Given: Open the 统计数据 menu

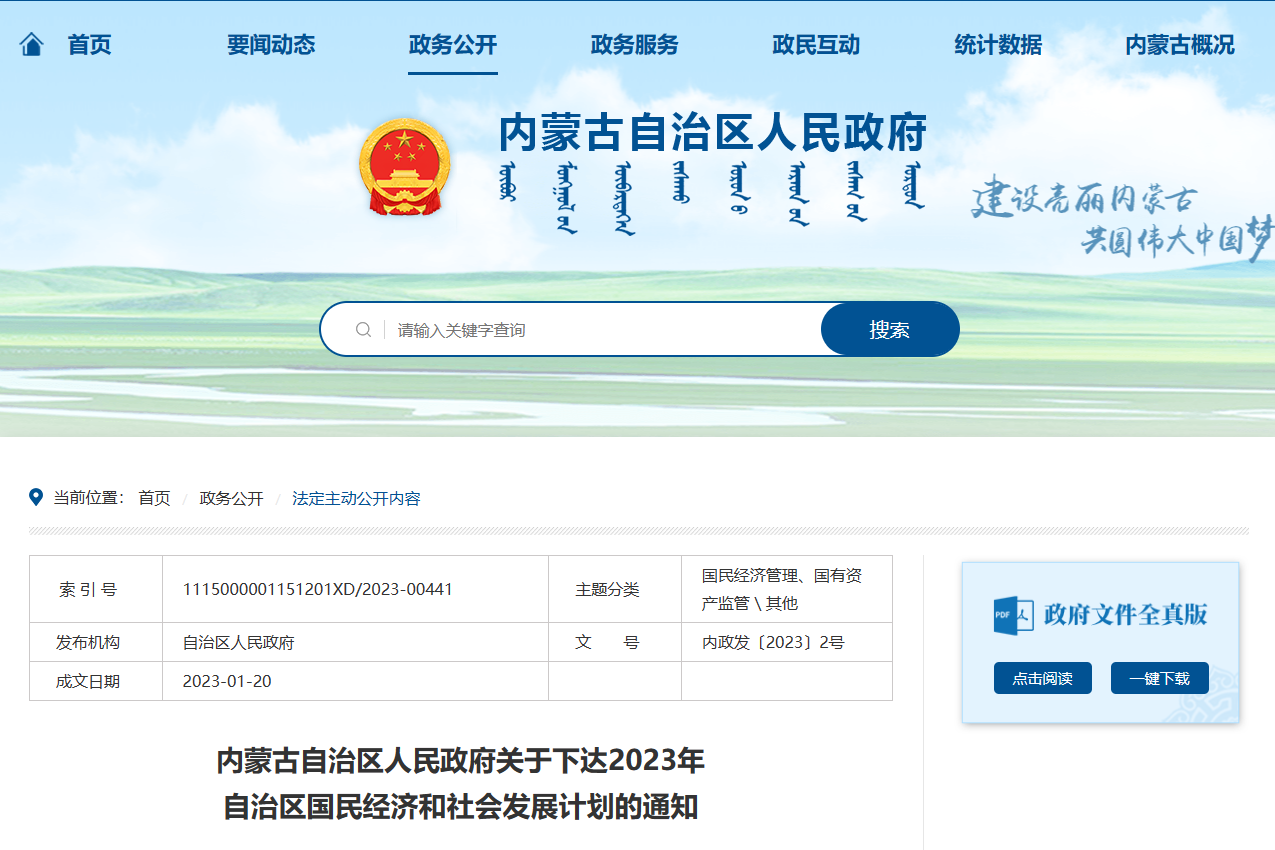Looking at the screenshot, I should point(998,45).
